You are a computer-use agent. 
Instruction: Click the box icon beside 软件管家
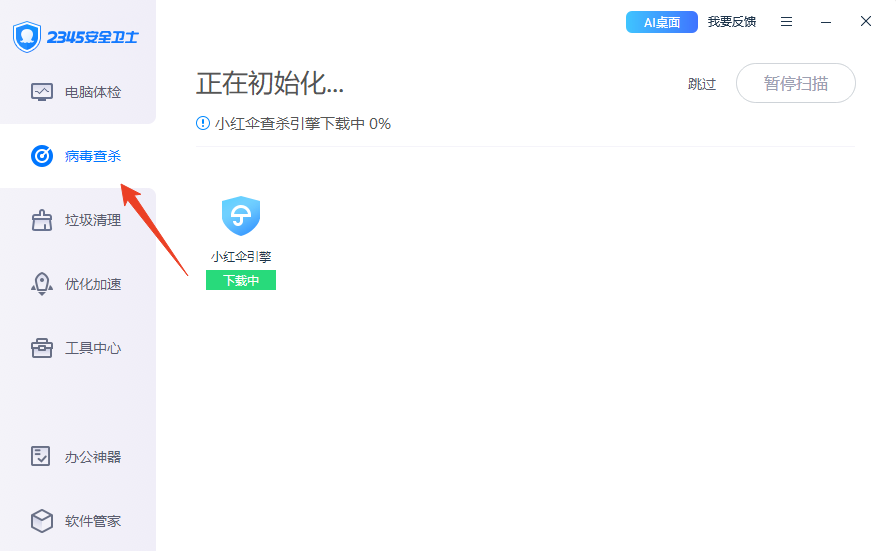tap(42, 521)
